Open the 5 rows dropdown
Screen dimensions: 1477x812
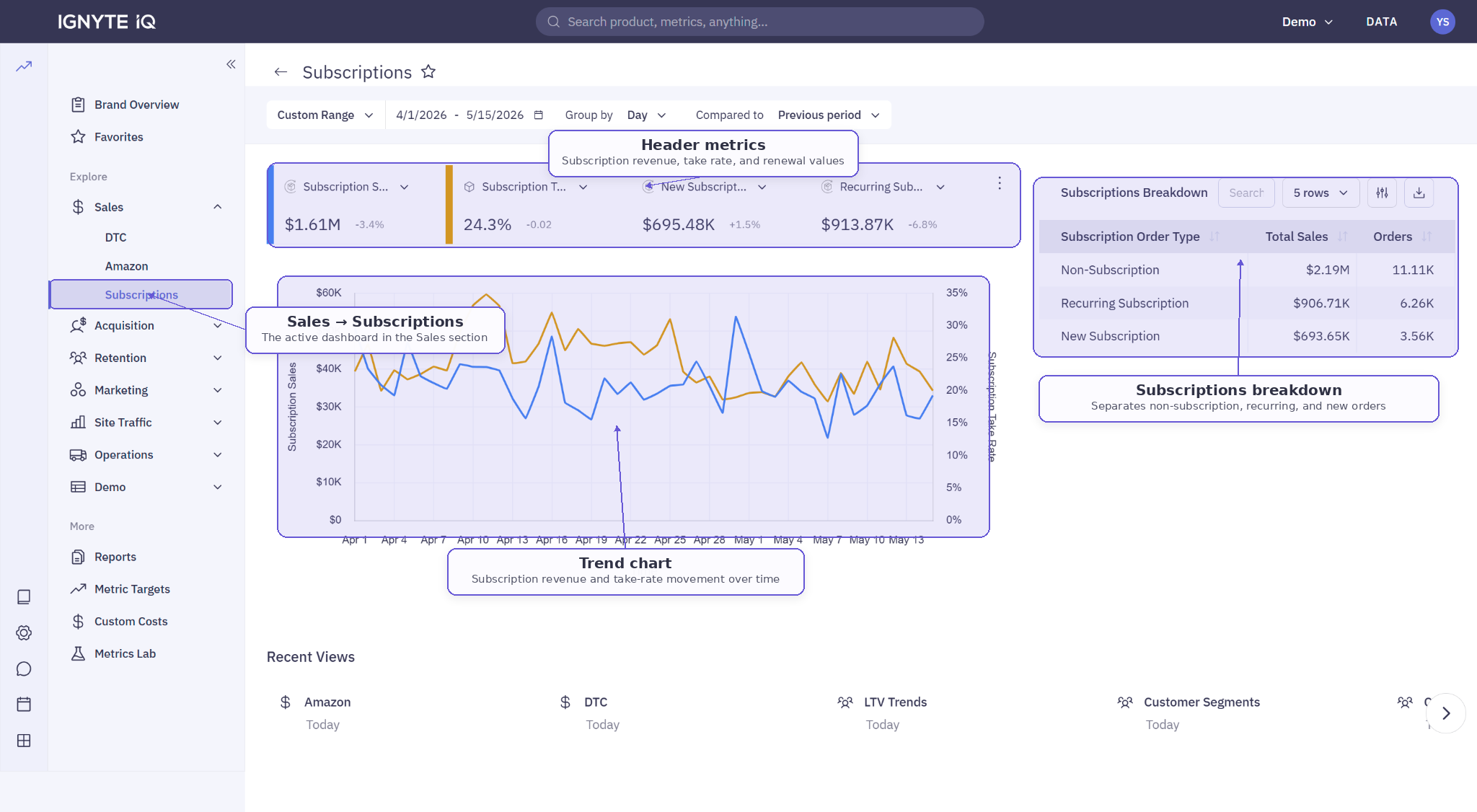(x=1321, y=193)
